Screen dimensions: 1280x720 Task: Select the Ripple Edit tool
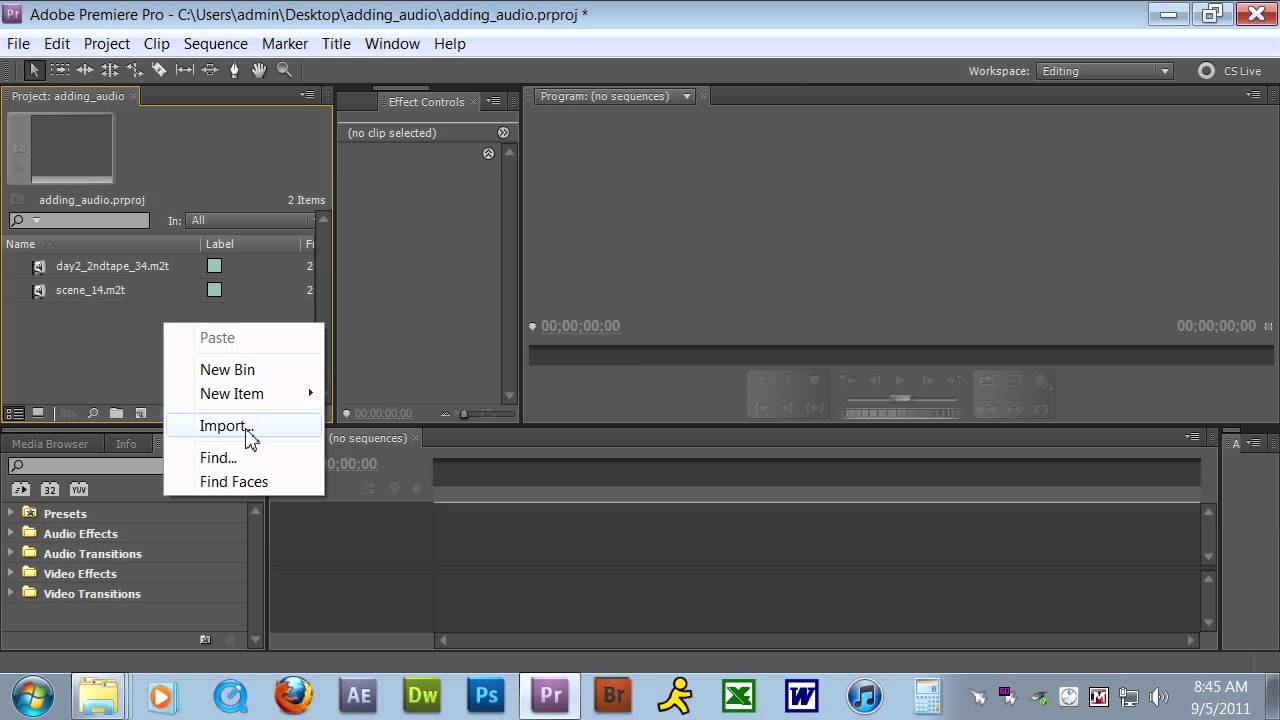coord(85,70)
